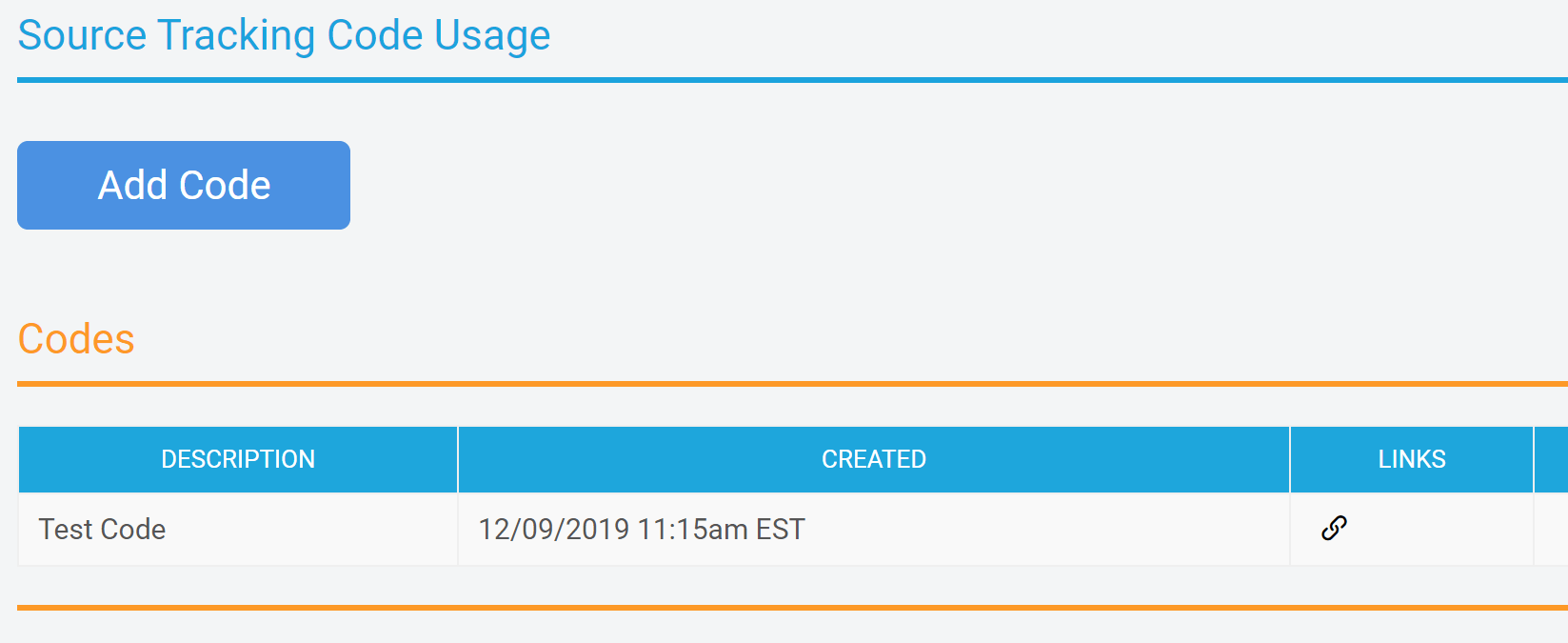The image size is (1568, 643).
Task: Sort by the CREATED column header
Action: (x=873, y=459)
